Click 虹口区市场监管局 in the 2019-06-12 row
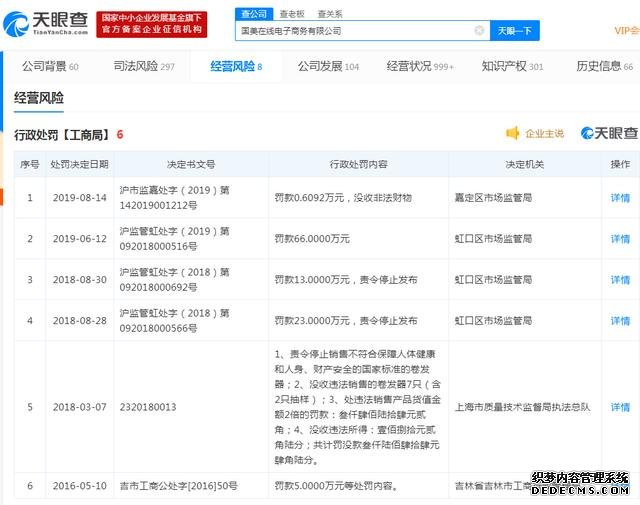Screen dimensions: 640x505 click(x=493, y=239)
